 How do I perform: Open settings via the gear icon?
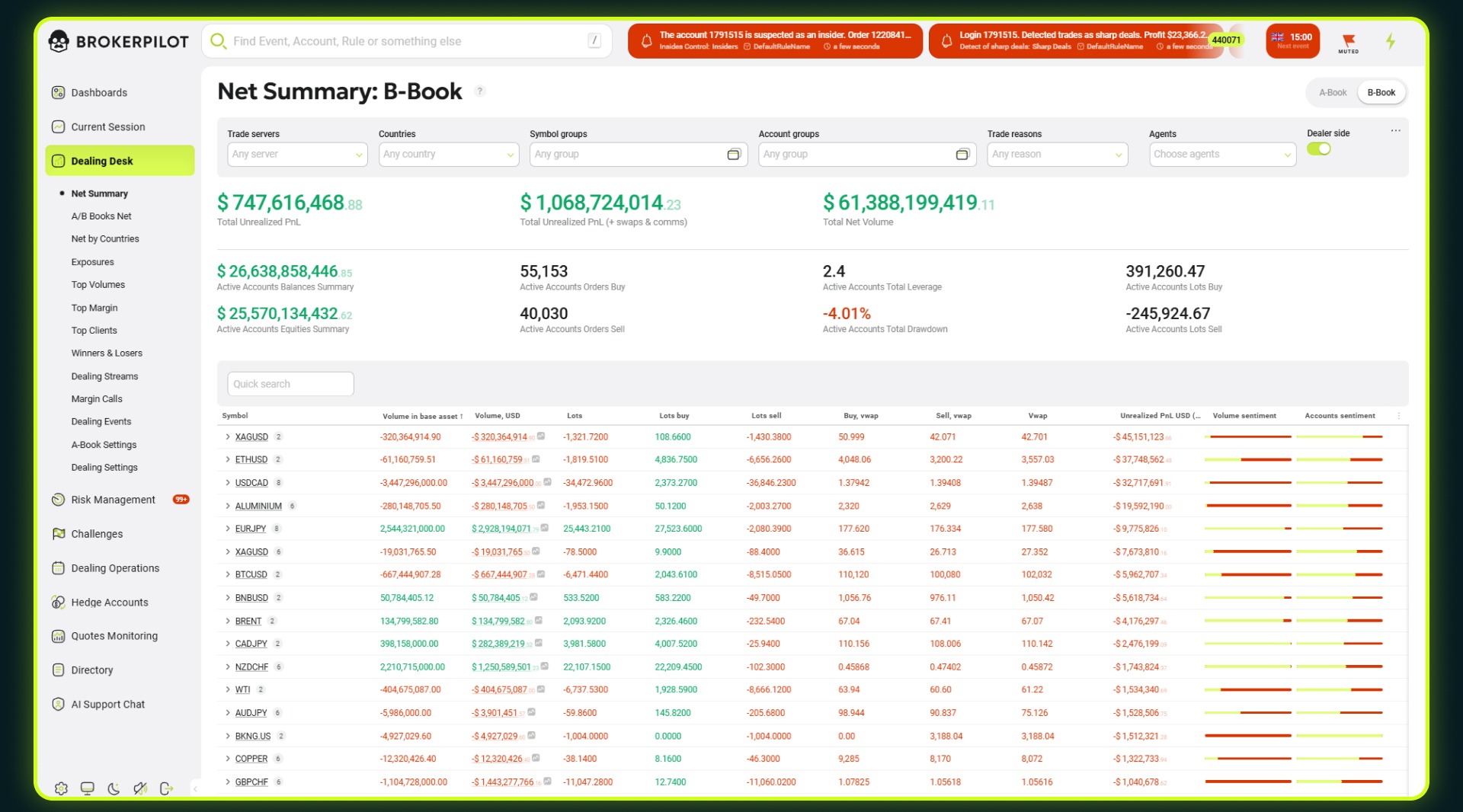(61, 788)
